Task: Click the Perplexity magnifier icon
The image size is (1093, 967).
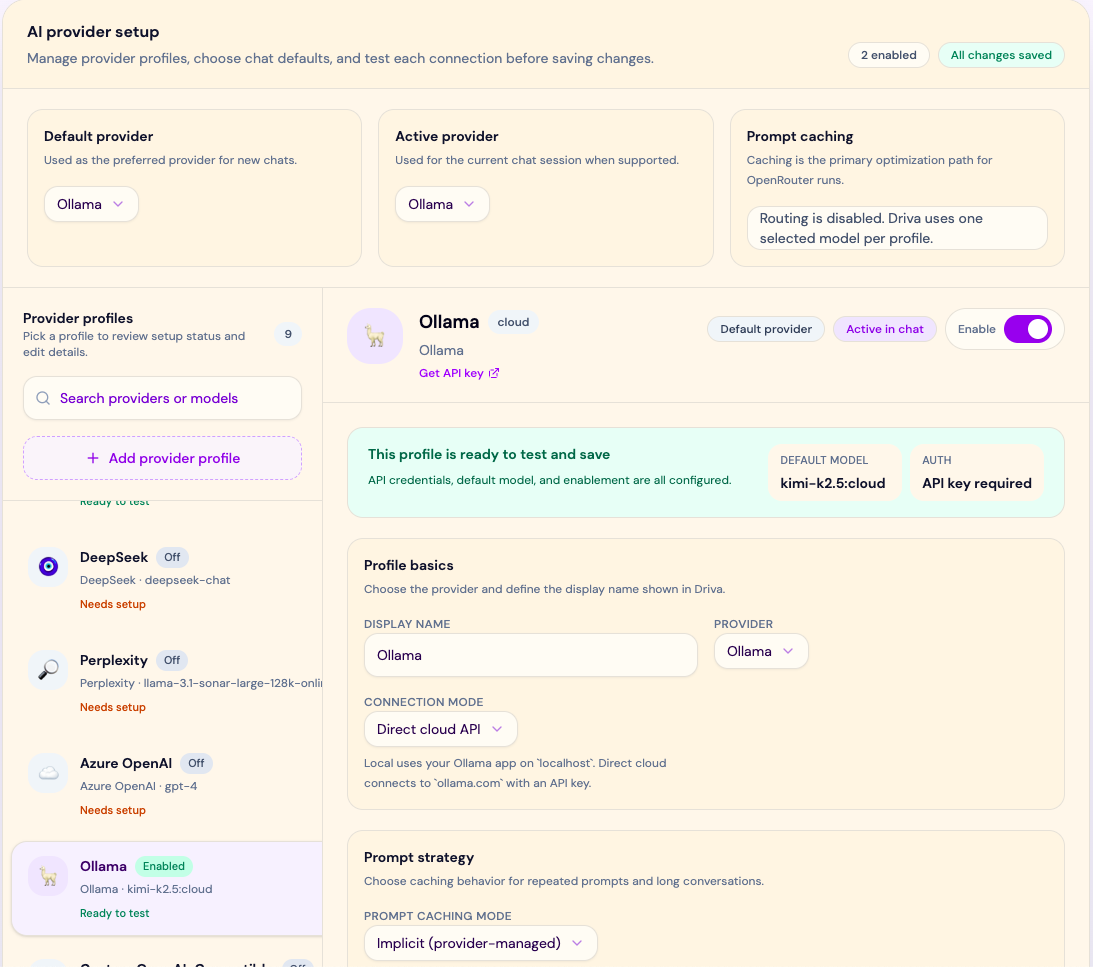Action: click(48, 670)
